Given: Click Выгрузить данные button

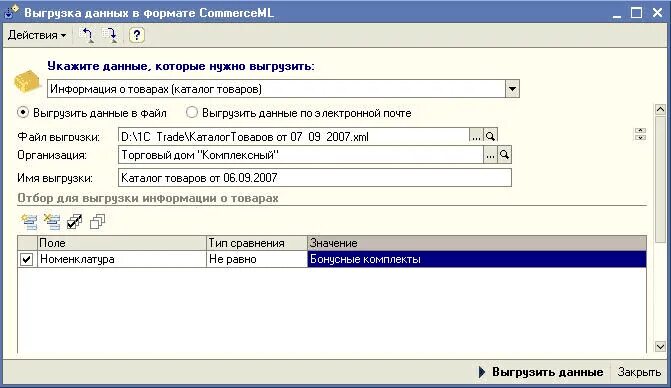Looking at the screenshot, I should pos(540,372).
